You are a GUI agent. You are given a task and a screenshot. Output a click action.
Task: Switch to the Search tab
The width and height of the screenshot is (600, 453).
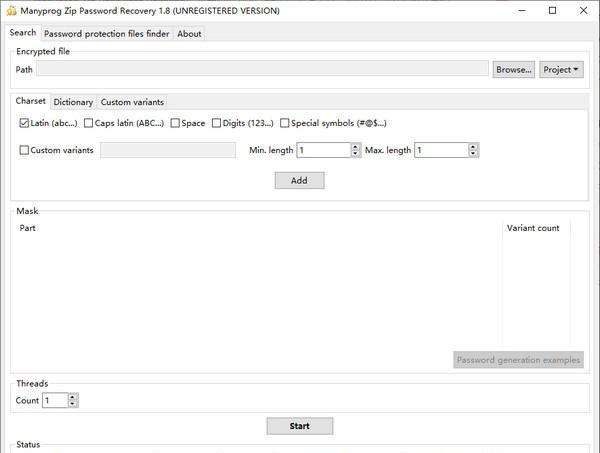click(23, 33)
